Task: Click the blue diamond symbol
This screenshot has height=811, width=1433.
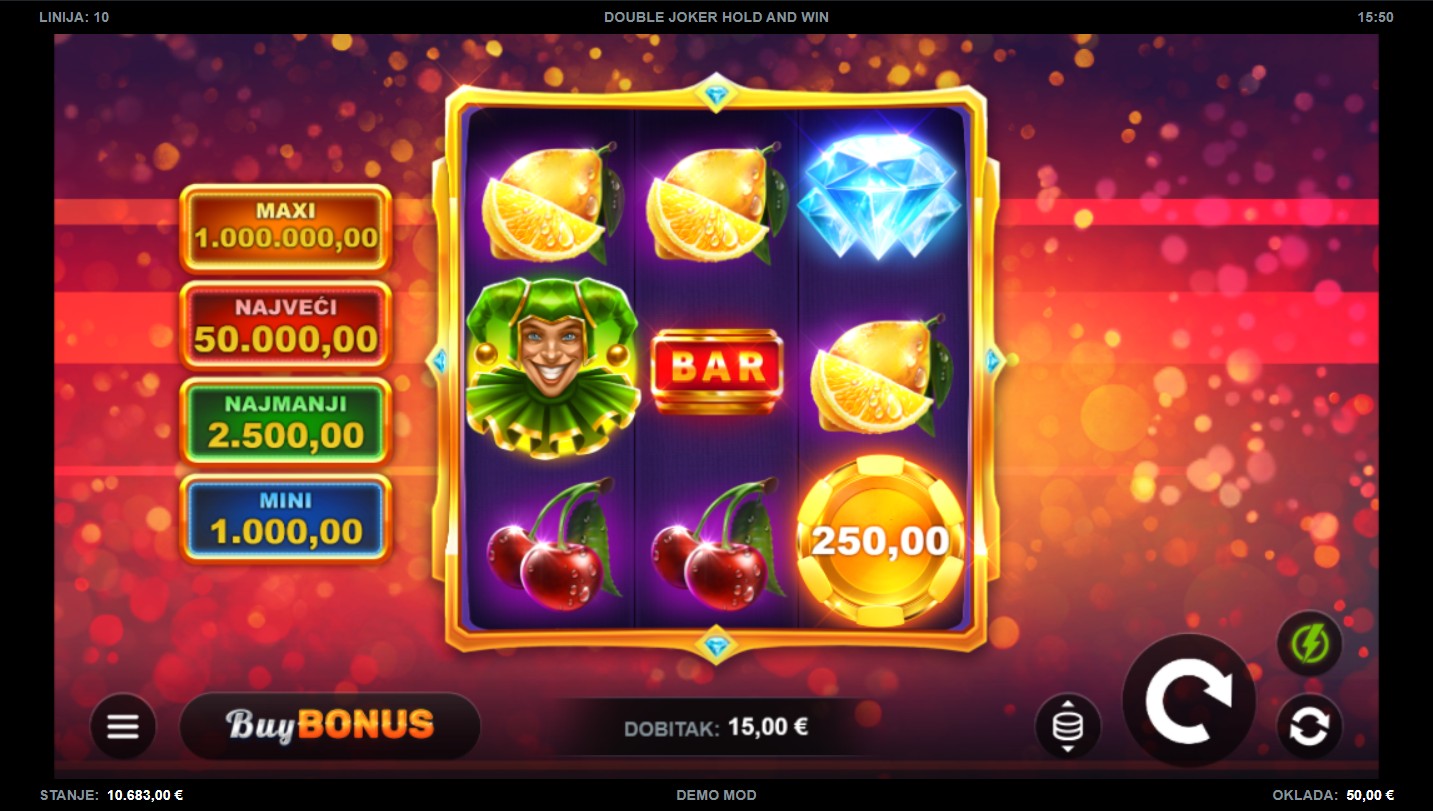Action: pos(879,196)
